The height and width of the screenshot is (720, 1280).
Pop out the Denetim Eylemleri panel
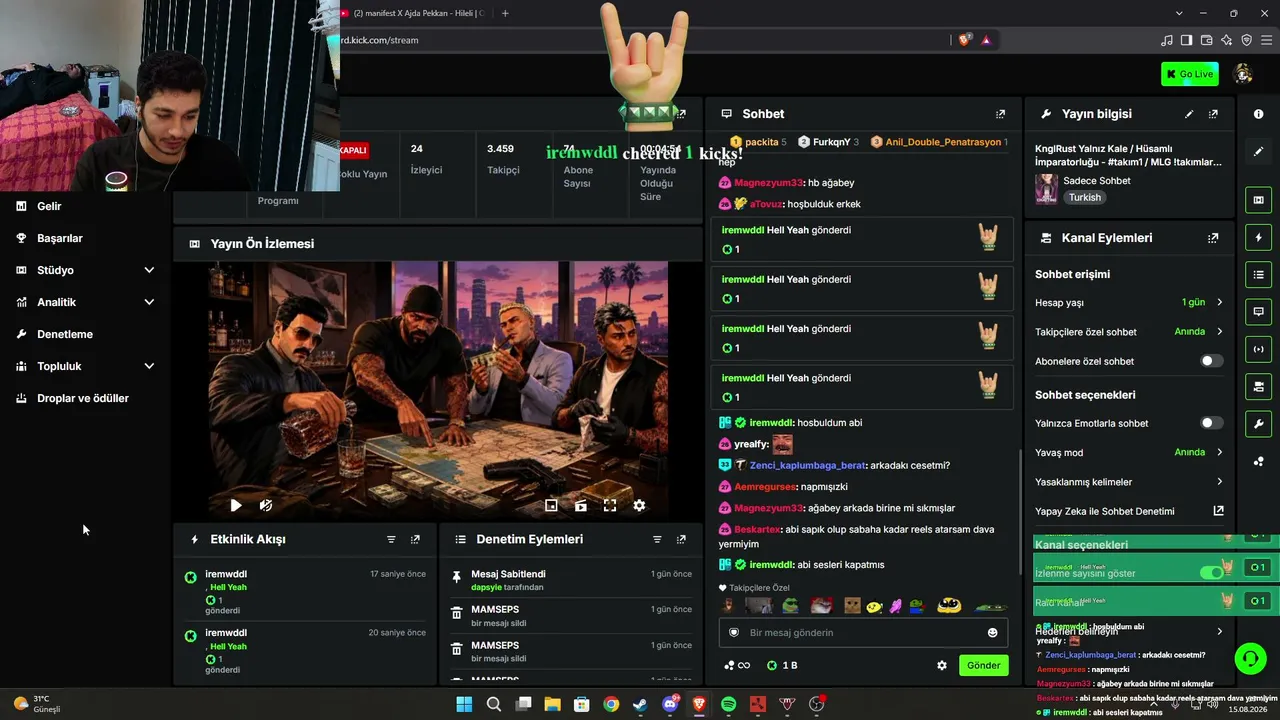tap(681, 539)
